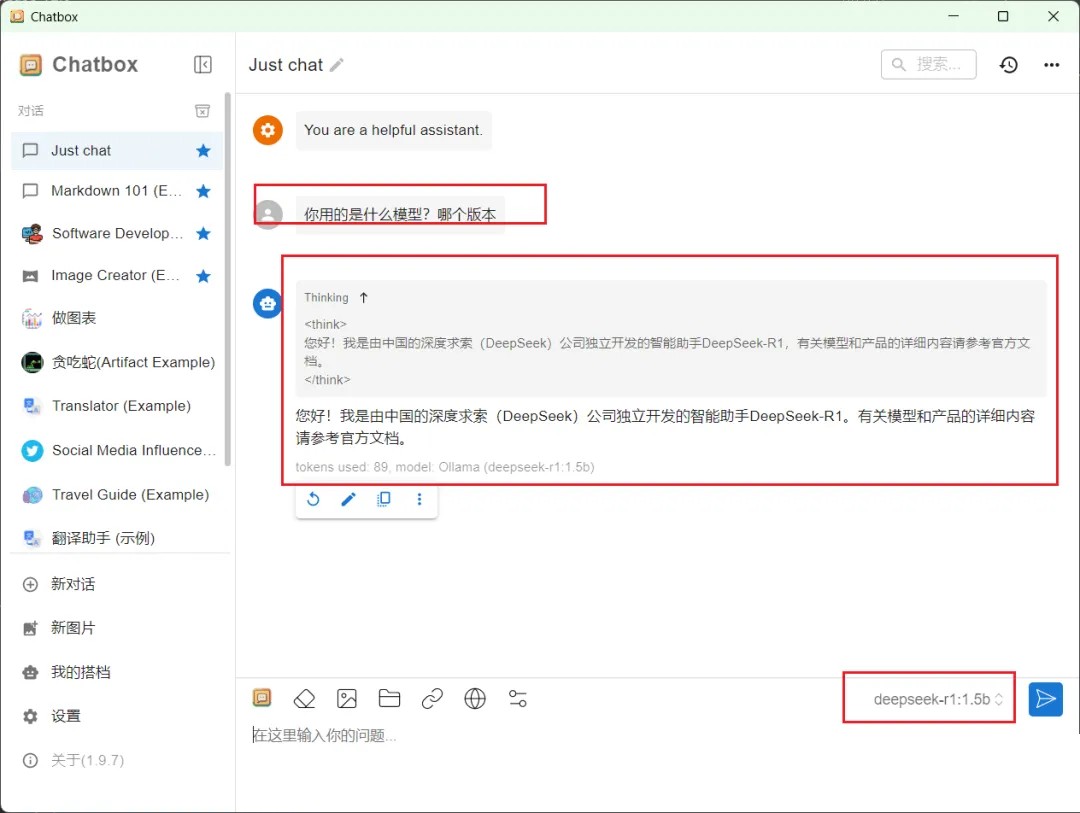This screenshot has width=1080, height=813.
Task: Send the message
Action: 1045,699
